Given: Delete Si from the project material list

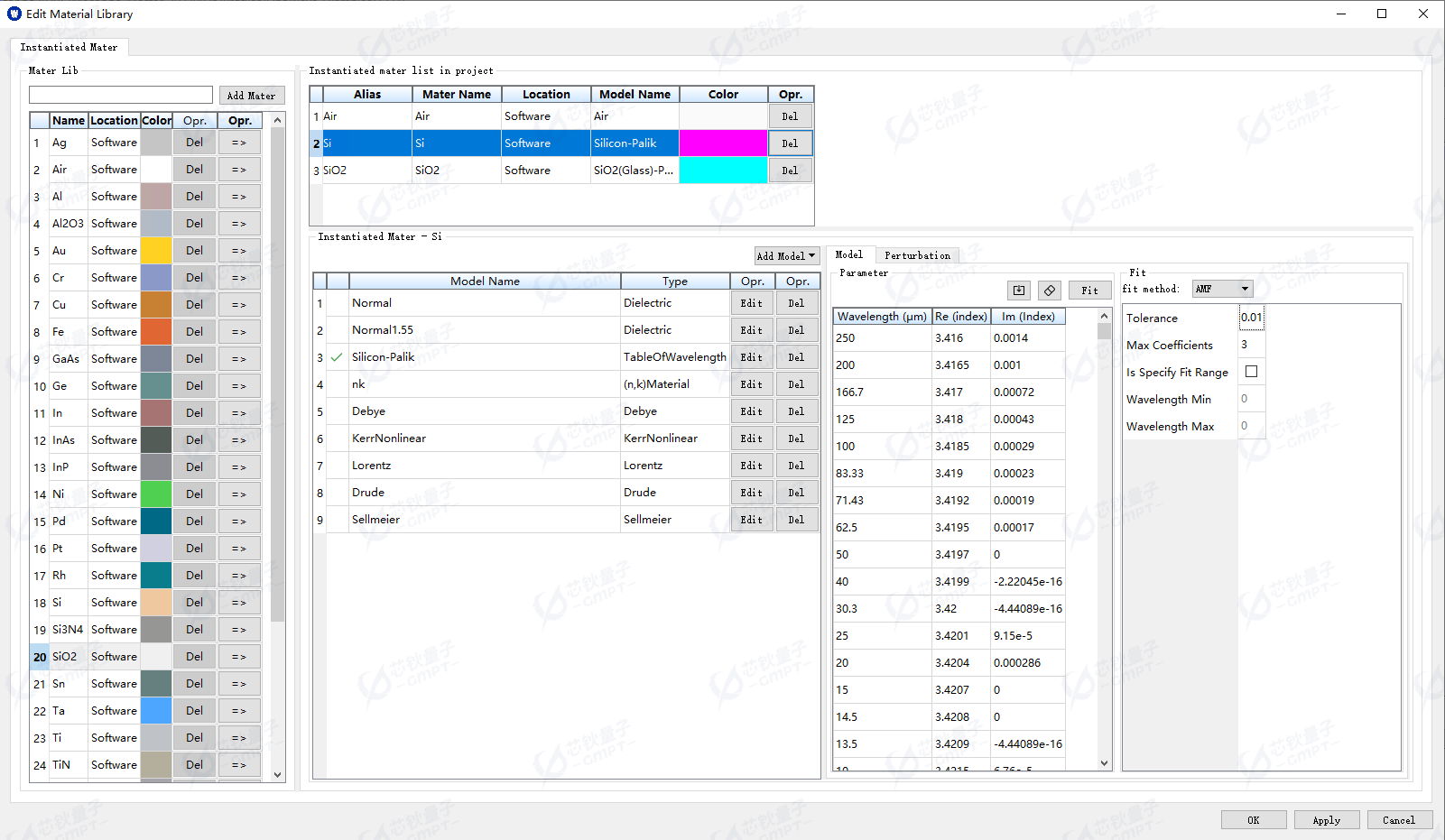Looking at the screenshot, I should pyautogui.click(x=790, y=143).
